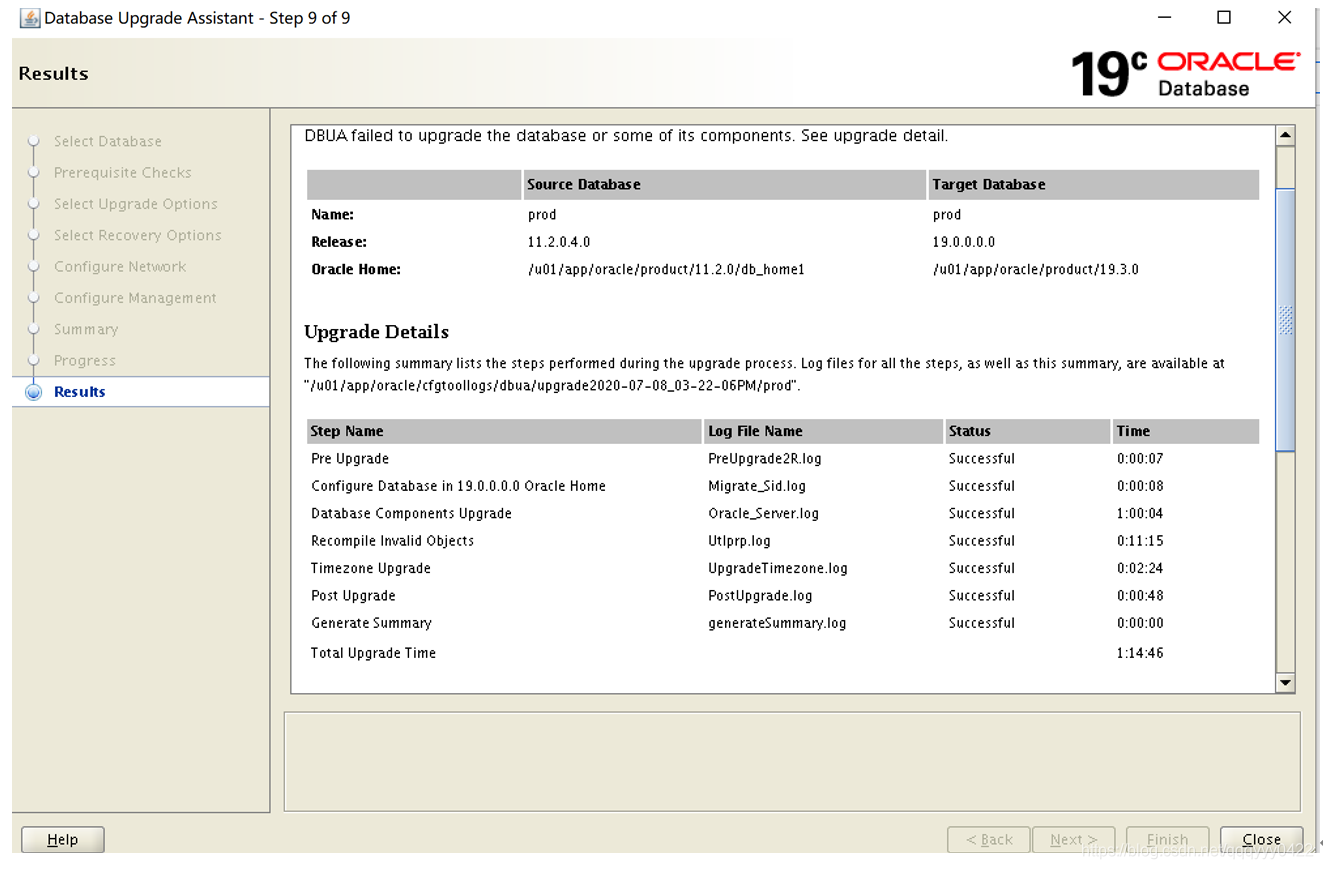The width and height of the screenshot is (1323, 869).
Task: Click source release 11.2.0.4.0
Action: point(559,242)
